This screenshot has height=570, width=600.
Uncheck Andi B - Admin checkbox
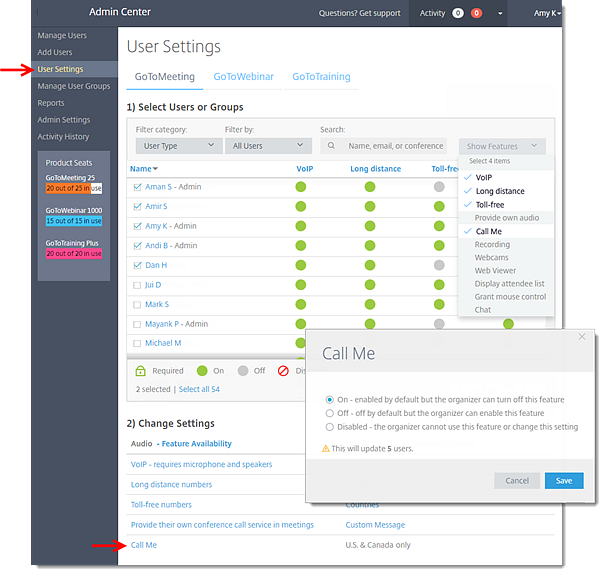[x=137, y=246]
